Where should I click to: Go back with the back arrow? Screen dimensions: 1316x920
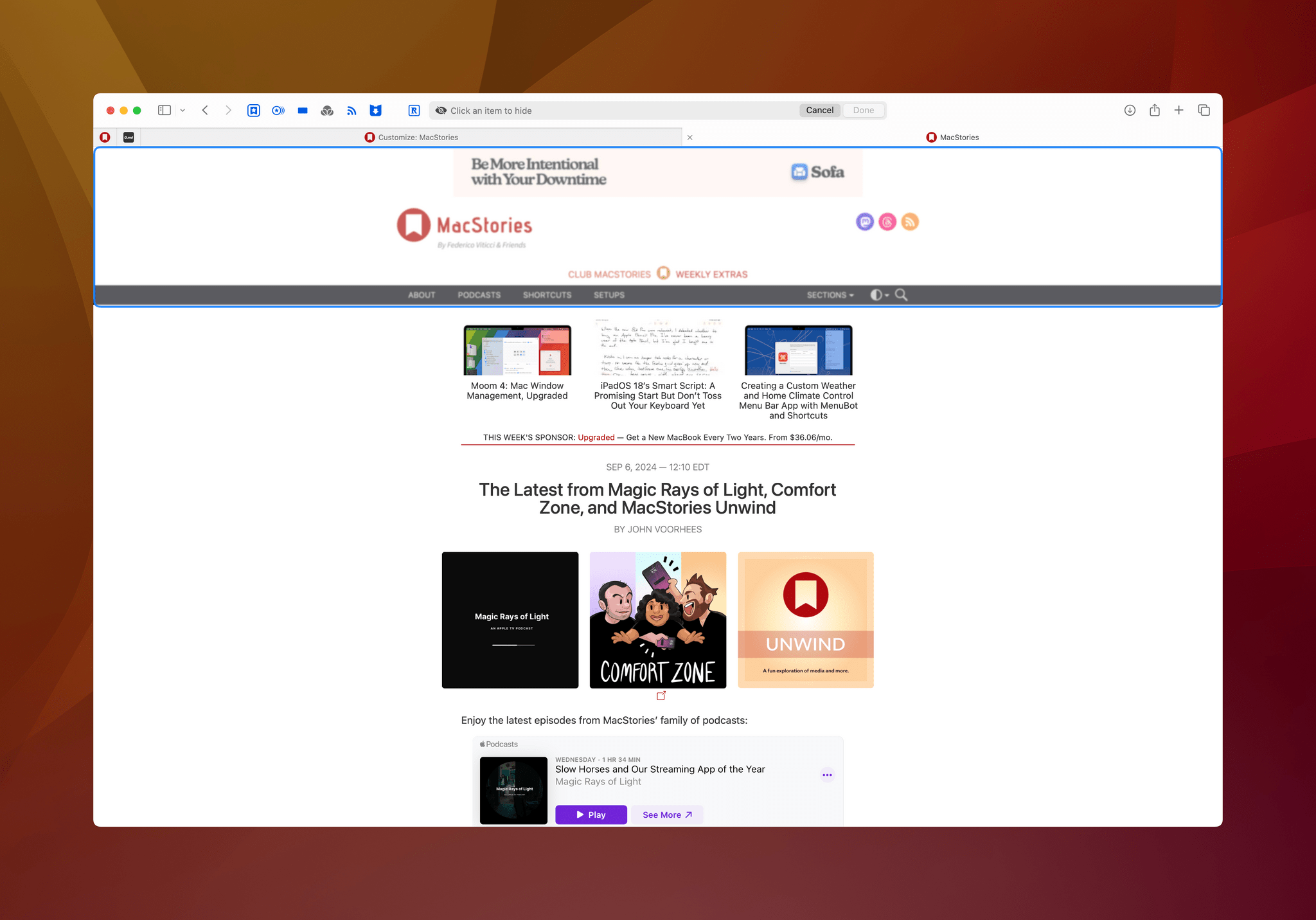[x=205, y=111]
